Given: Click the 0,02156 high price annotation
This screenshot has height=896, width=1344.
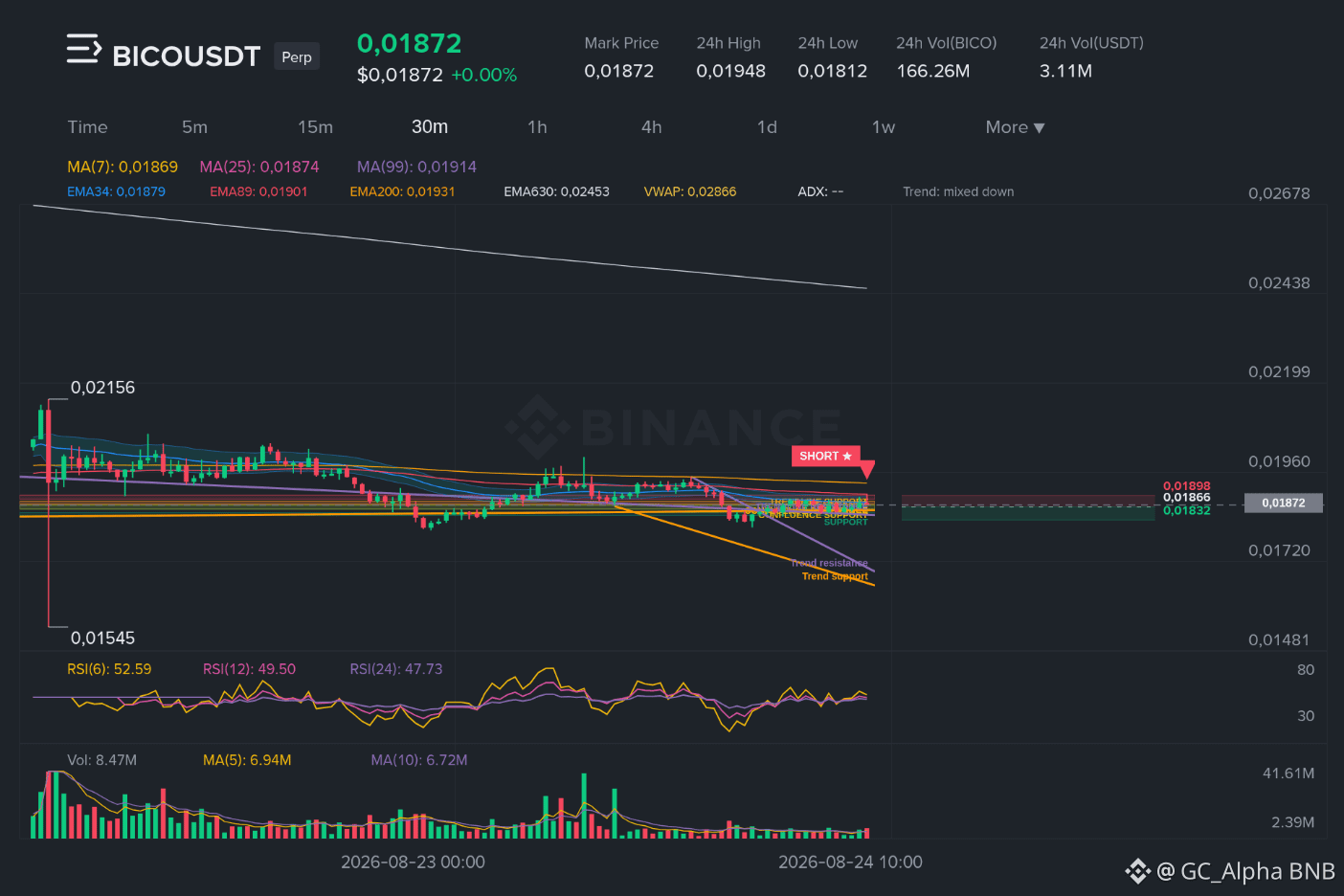Looking at the screenshot, I should point(102,388).
